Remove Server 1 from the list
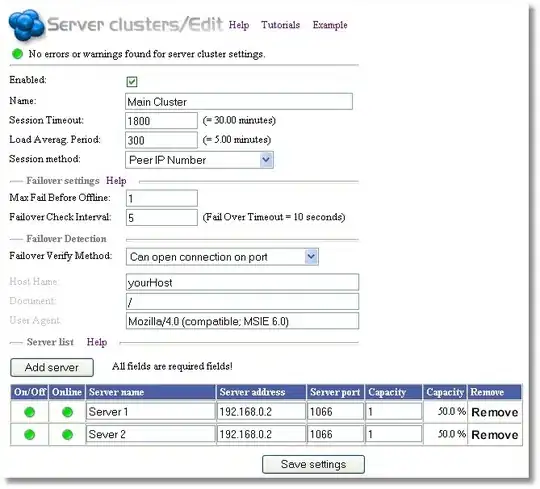Image resolution: width=540 pixels, height=489 pixels. click(495, 412)
